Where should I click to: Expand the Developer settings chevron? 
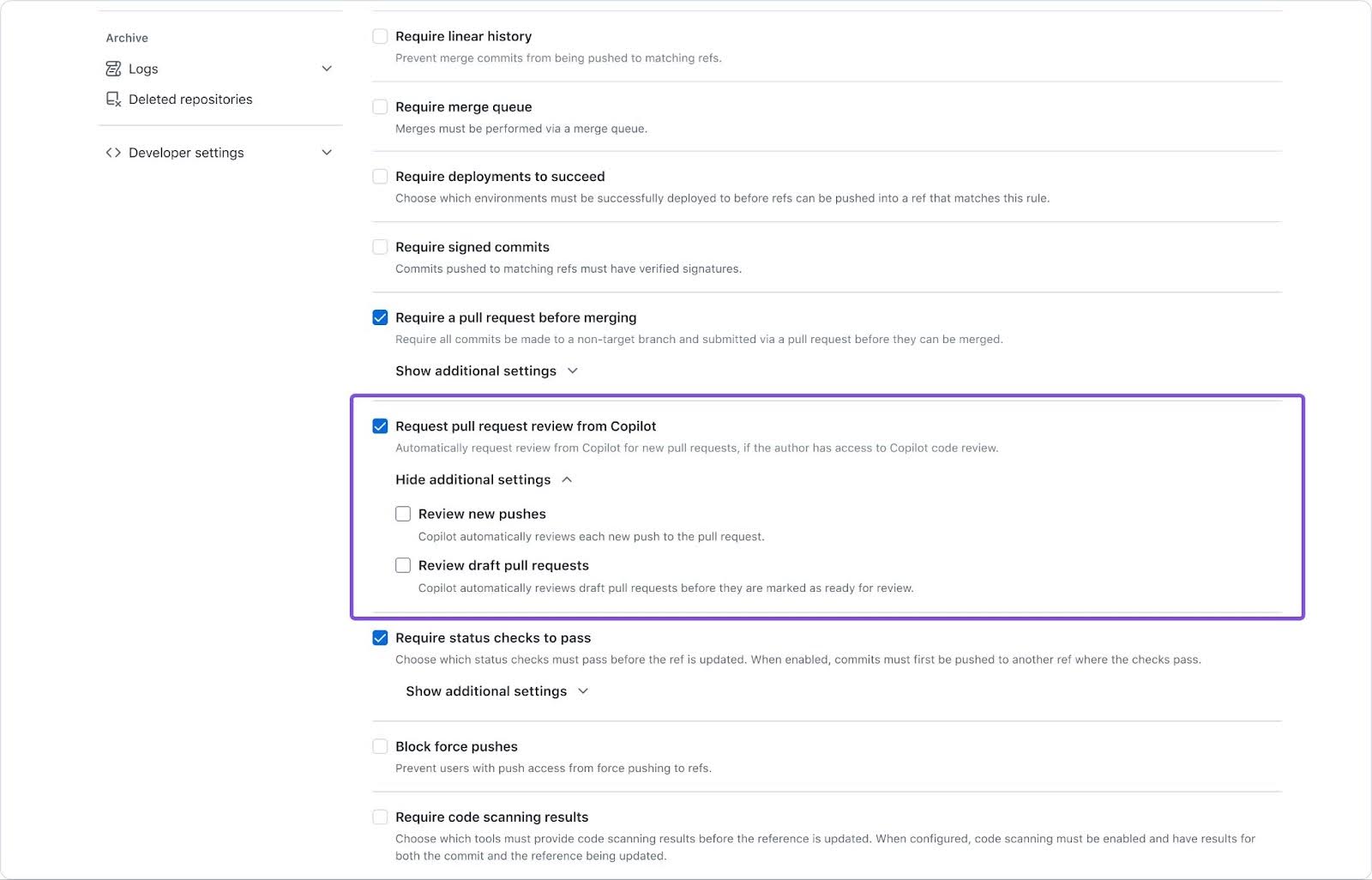(x=327, y=153)
